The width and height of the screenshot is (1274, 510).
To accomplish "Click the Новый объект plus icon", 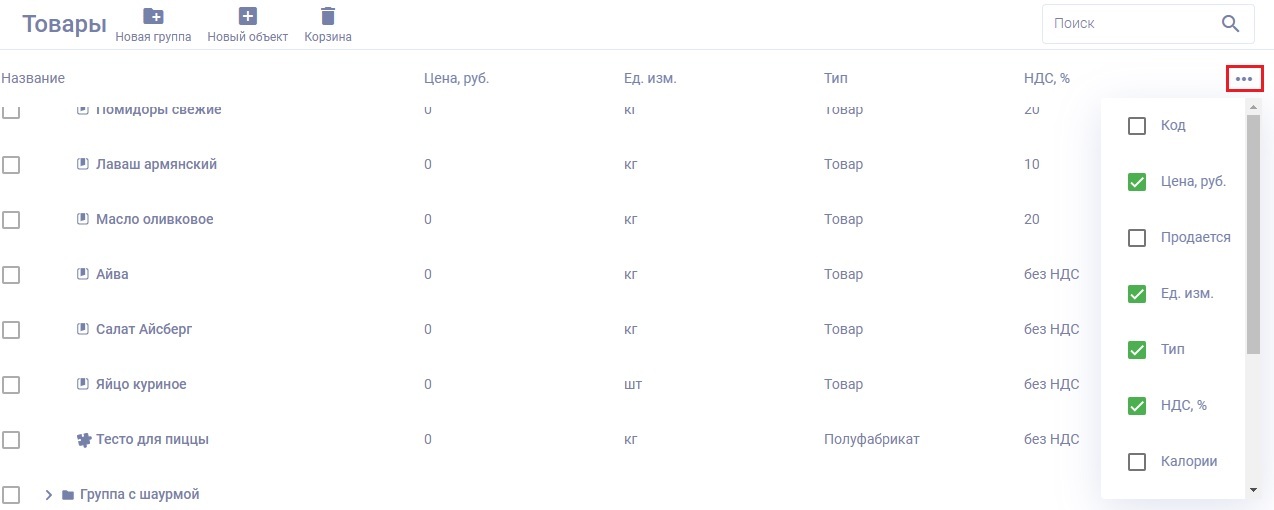I will (x=247, y=16).
